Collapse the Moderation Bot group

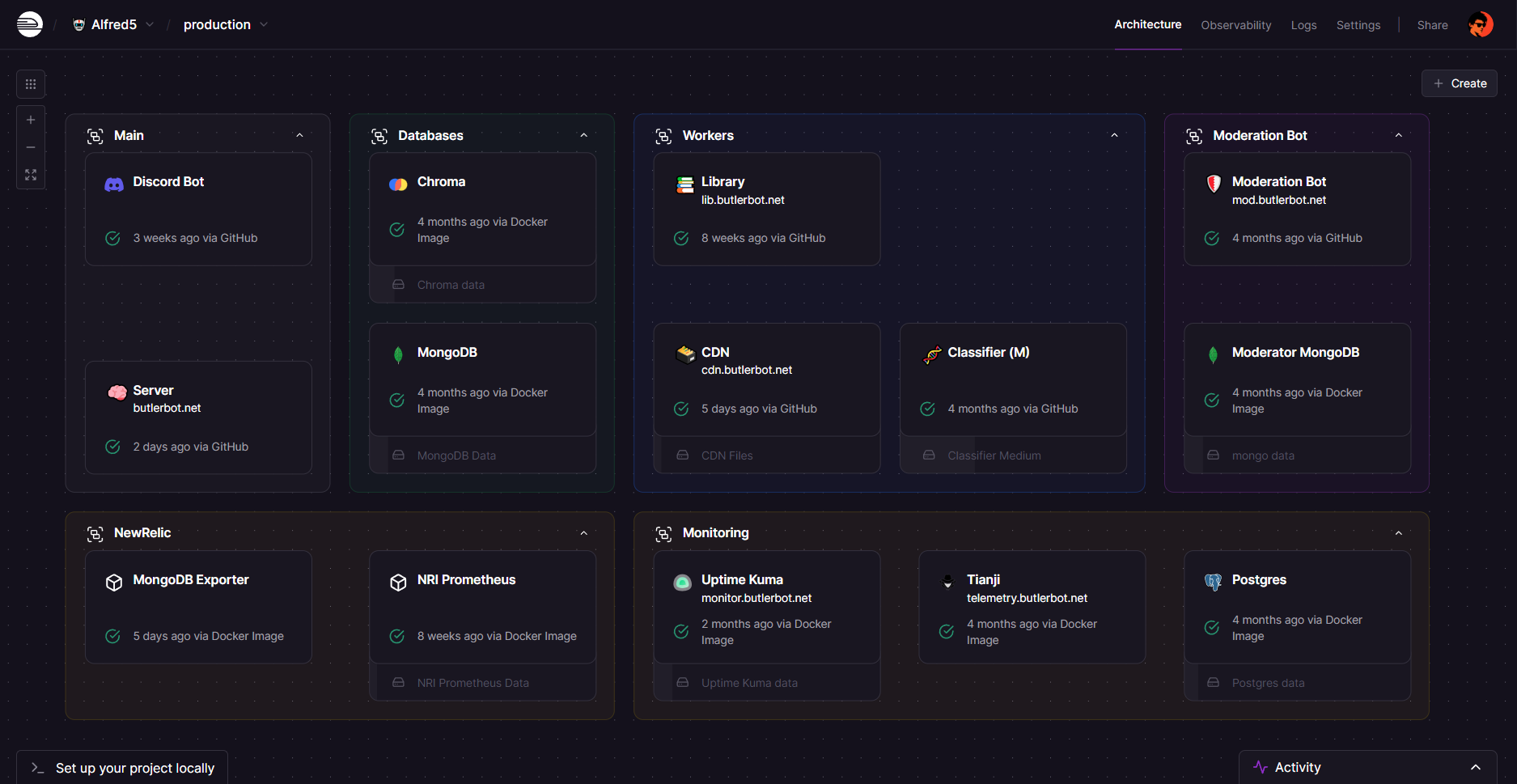[1399, 135]
